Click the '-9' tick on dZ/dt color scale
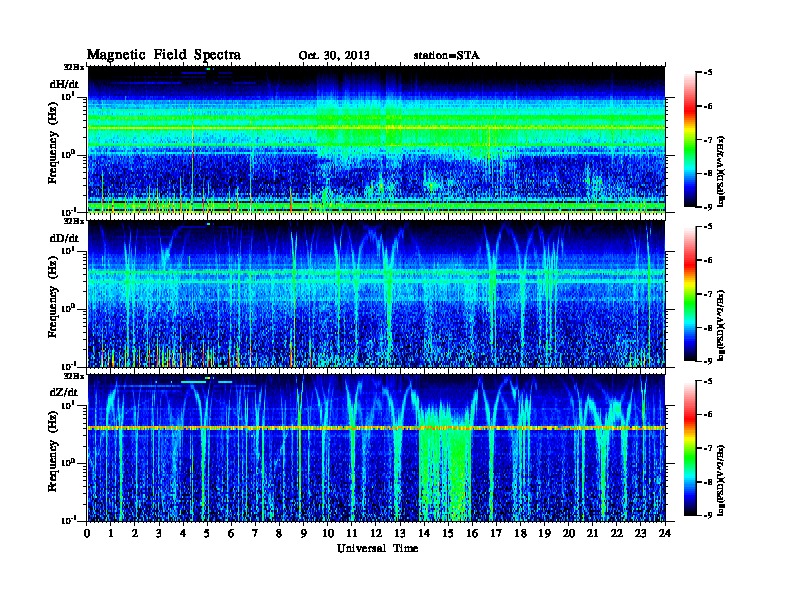Viewport: 792px width, 612px height. pos(708,516)
